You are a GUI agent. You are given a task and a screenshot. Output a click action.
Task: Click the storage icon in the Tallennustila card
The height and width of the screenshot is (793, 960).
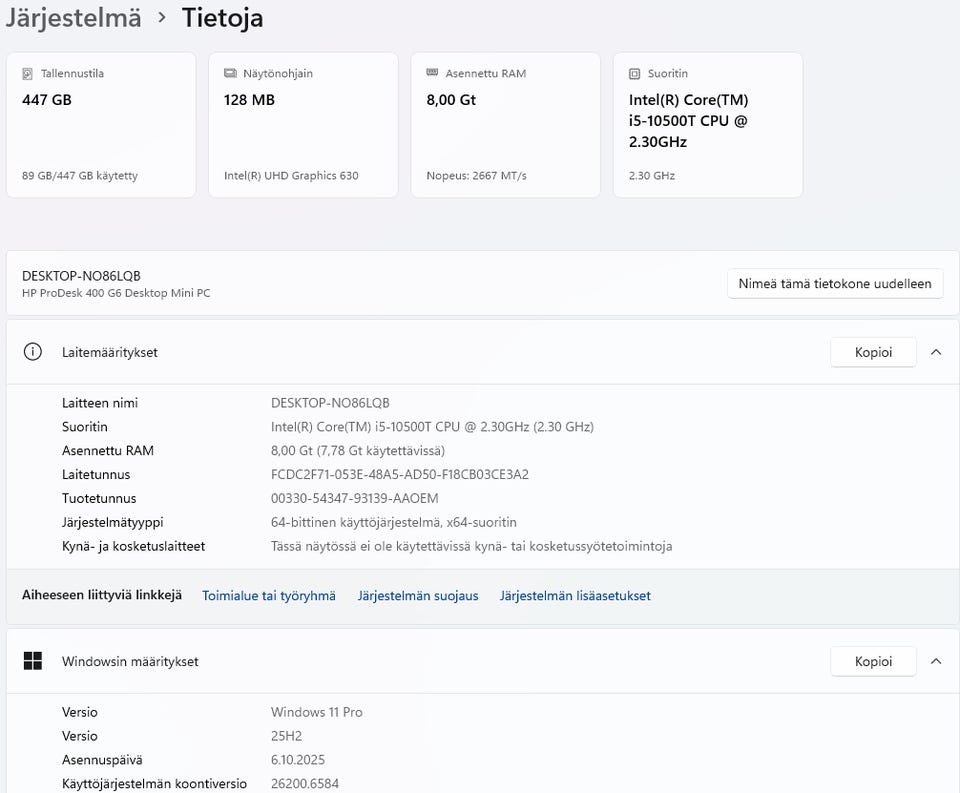[x=27, y=74]
